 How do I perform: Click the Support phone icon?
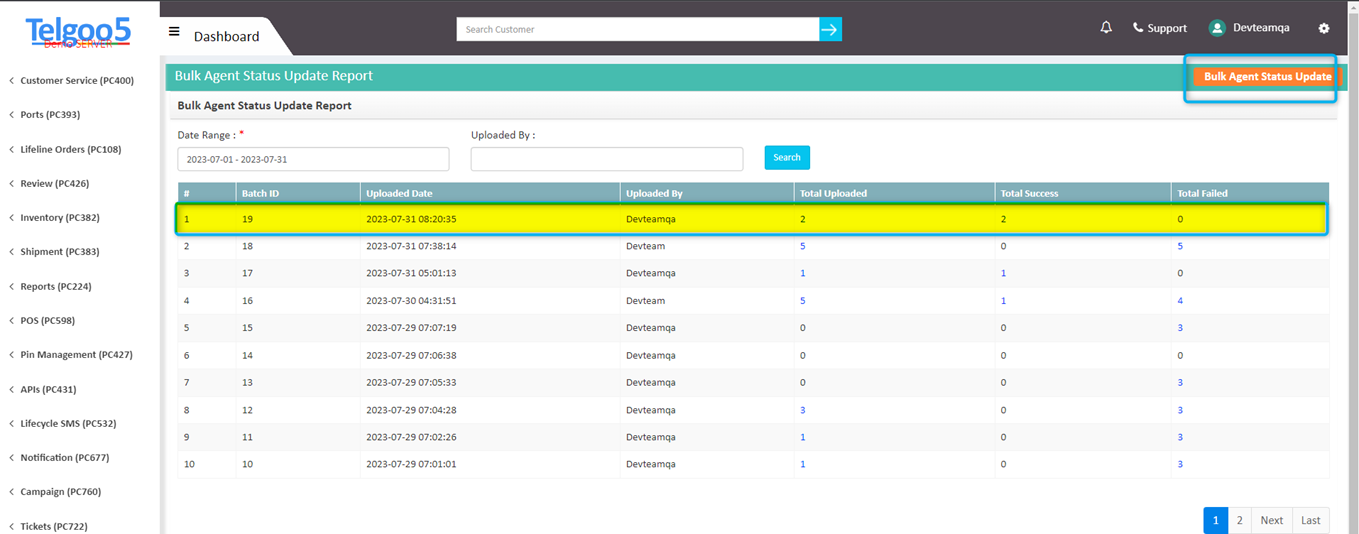tap(1138, 28)
